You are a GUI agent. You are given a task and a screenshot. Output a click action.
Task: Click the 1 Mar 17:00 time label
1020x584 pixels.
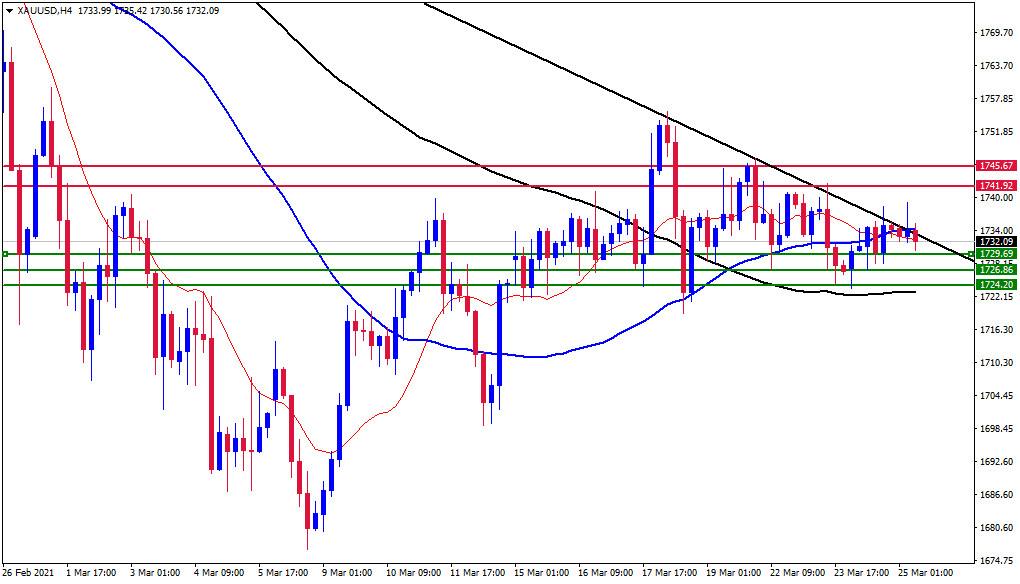[91, 573]
